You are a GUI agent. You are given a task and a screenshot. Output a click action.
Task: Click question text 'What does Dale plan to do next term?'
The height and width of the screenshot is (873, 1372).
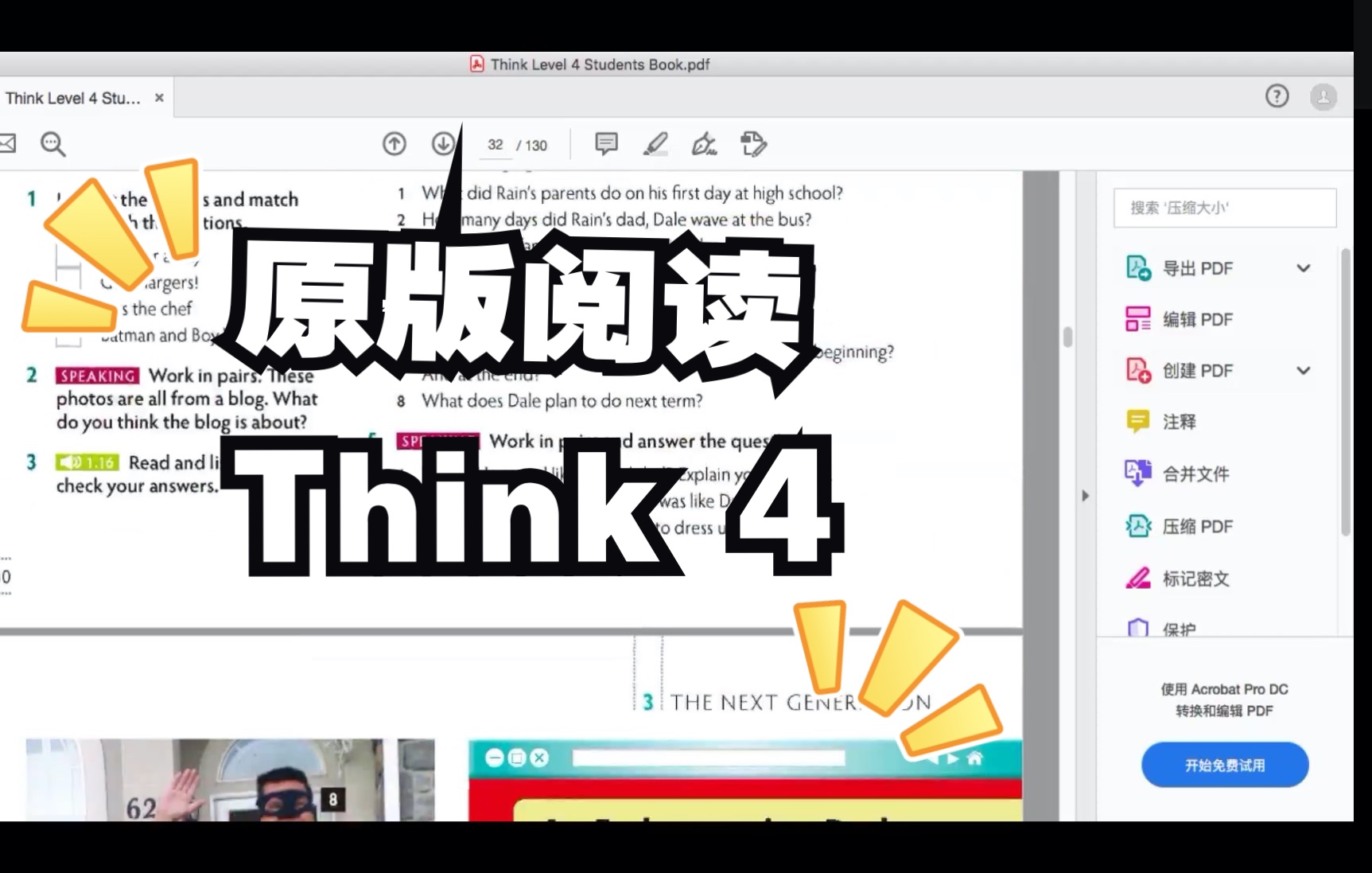[x=562, y=401]
